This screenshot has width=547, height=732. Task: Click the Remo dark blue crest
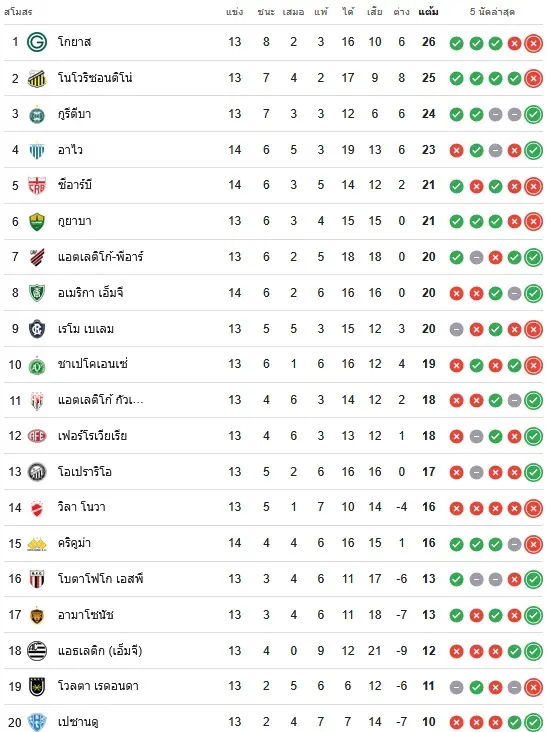pyautogui.click(x=37, y=329)
